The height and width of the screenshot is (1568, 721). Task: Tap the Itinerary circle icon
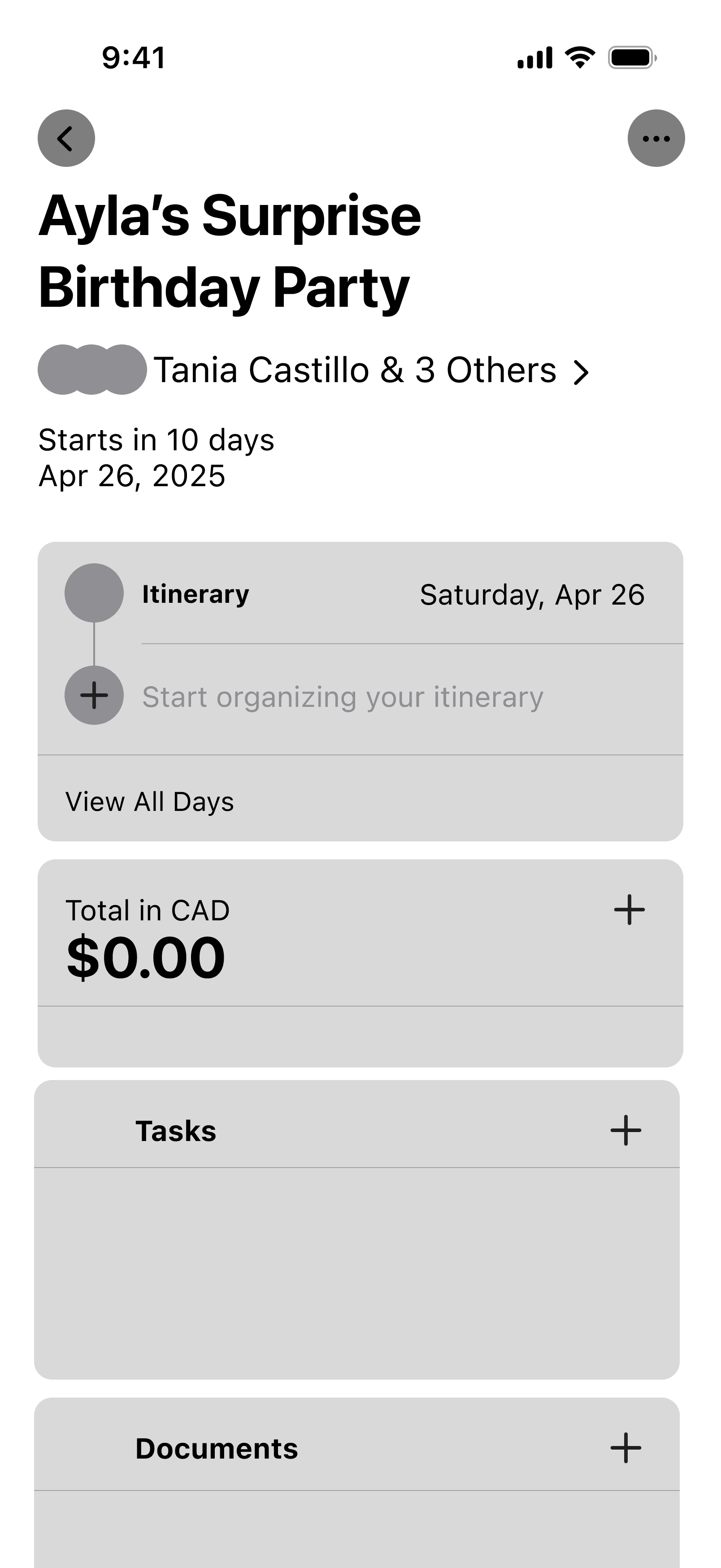click(x=94, y=593)
